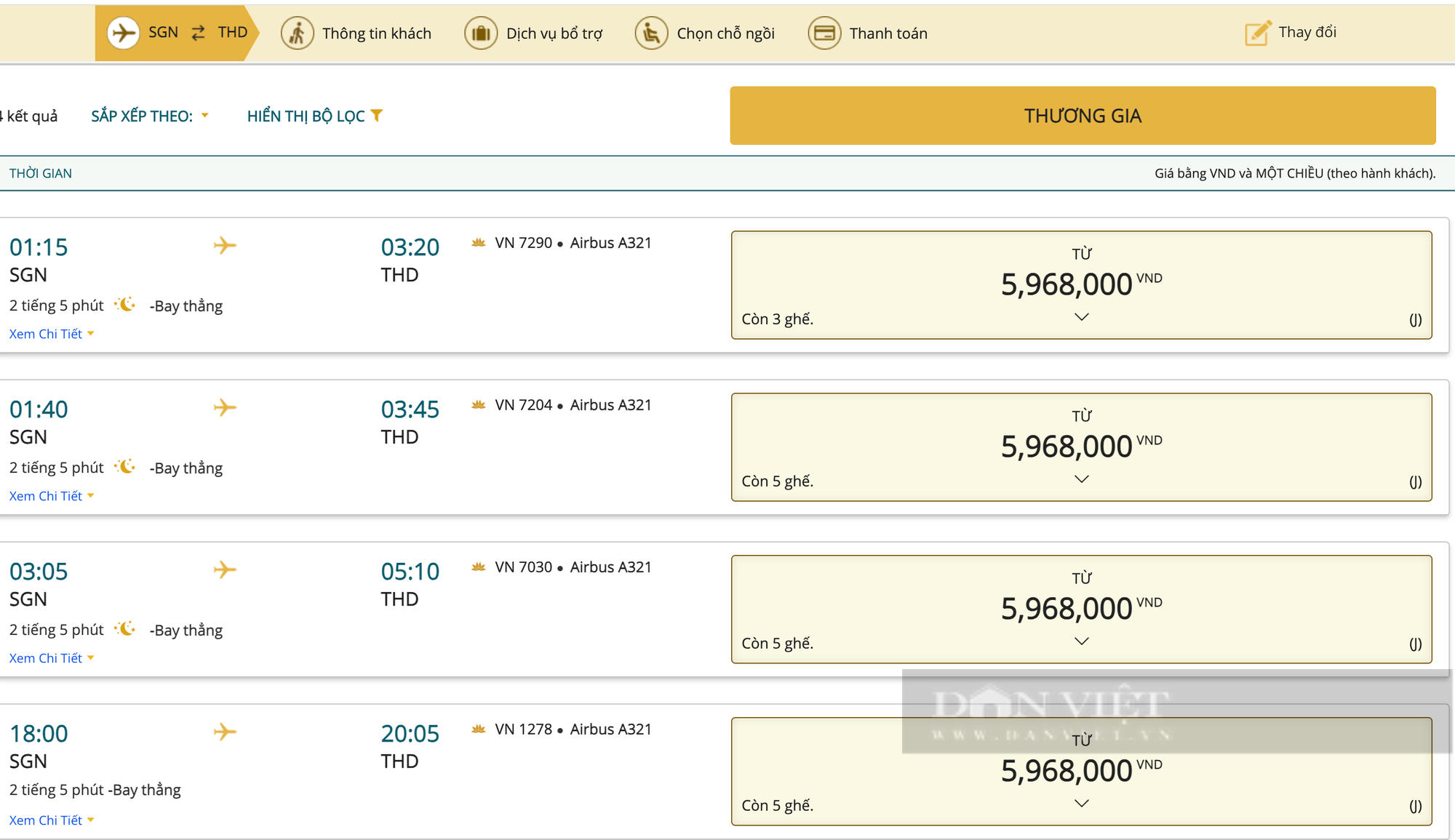Click the night moon icon on 01:15 flight
The width and height of the screenshot is (1455, 840).
click(126, 305)
